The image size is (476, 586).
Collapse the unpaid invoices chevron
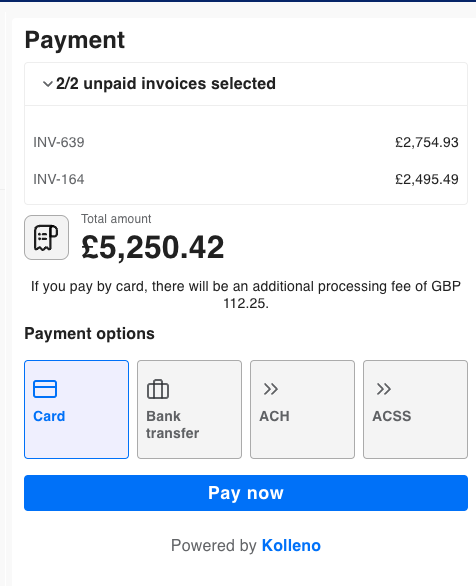coord(47,84)
